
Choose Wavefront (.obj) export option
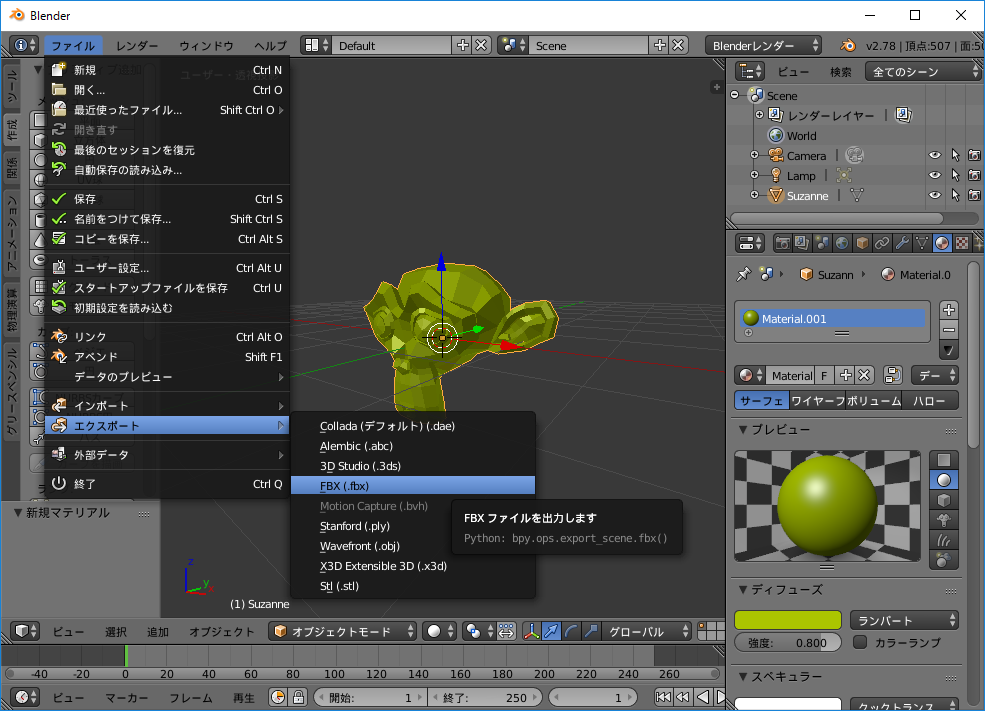(413, 546)
